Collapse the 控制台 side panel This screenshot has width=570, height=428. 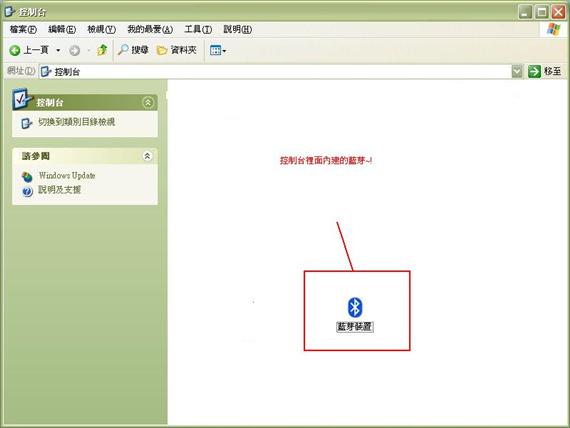(x=148, y=102)
